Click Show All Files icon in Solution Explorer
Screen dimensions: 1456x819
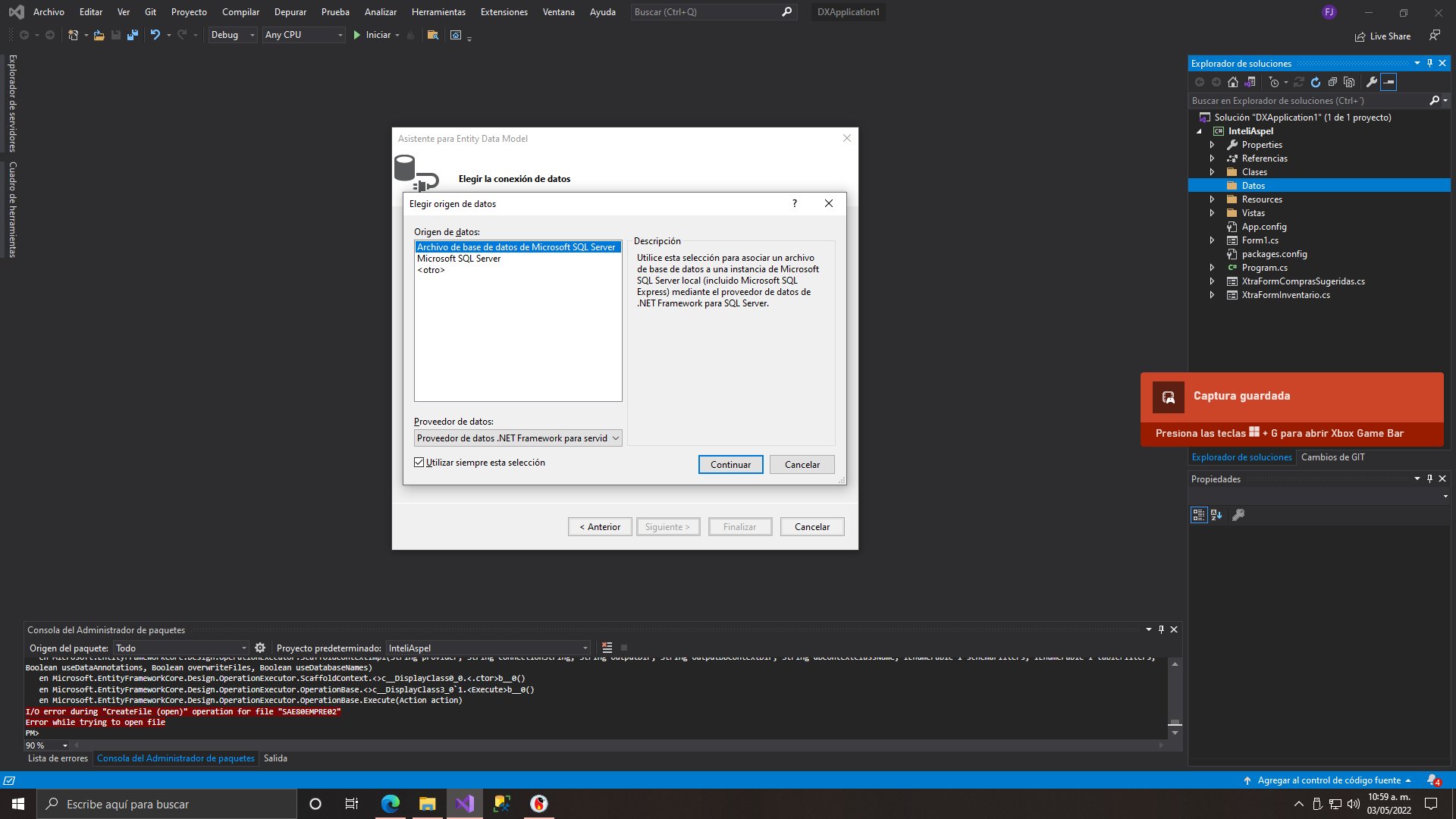pos(1349,82)
